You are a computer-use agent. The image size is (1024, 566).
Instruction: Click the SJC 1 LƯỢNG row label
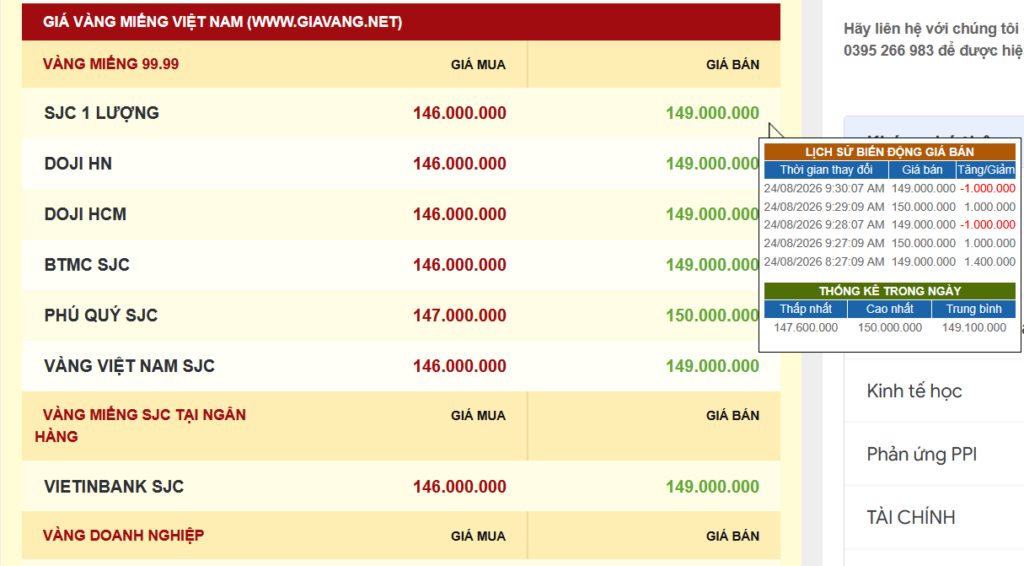[101, 113]
